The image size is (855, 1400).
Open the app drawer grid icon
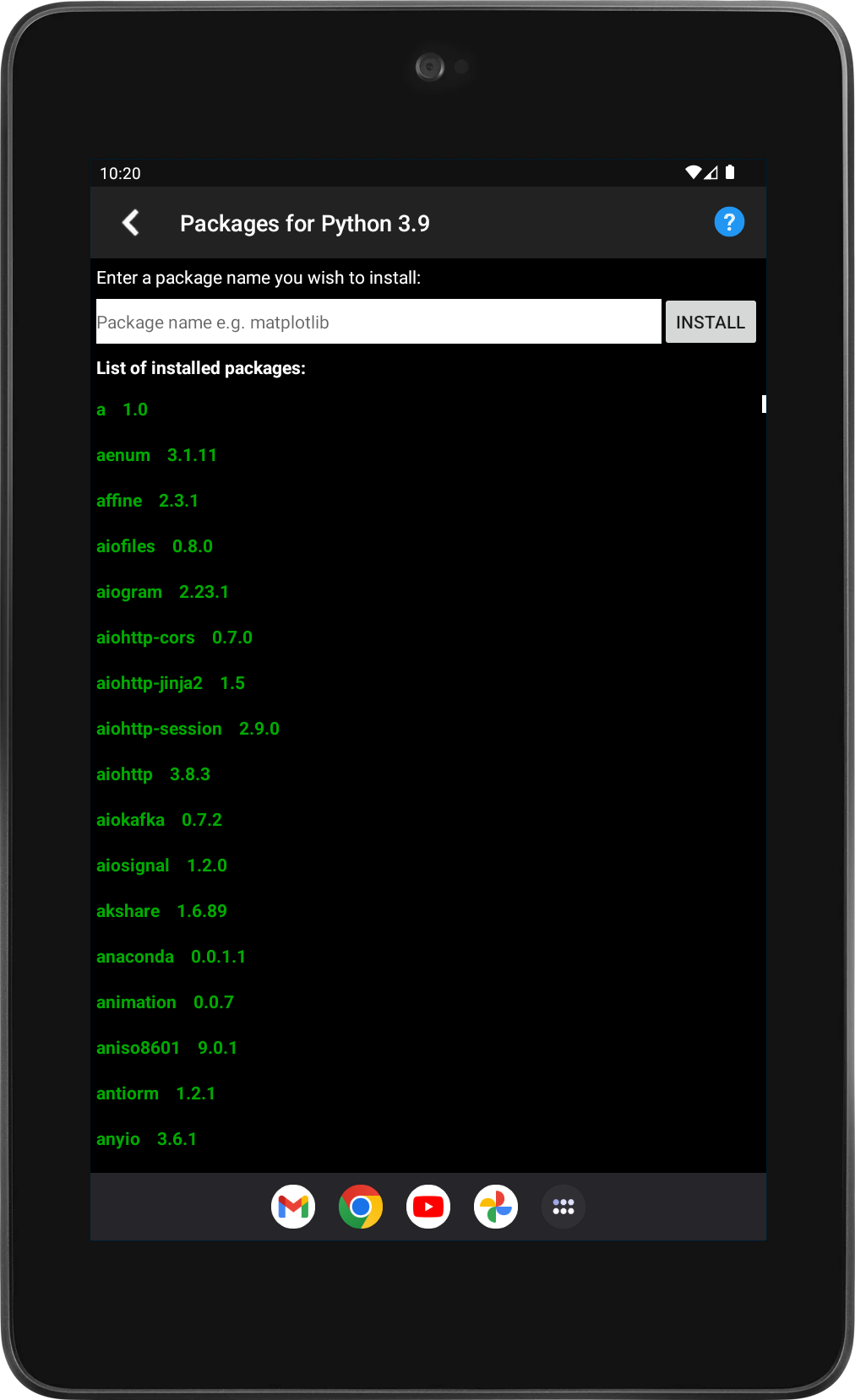coord(564,1207)
